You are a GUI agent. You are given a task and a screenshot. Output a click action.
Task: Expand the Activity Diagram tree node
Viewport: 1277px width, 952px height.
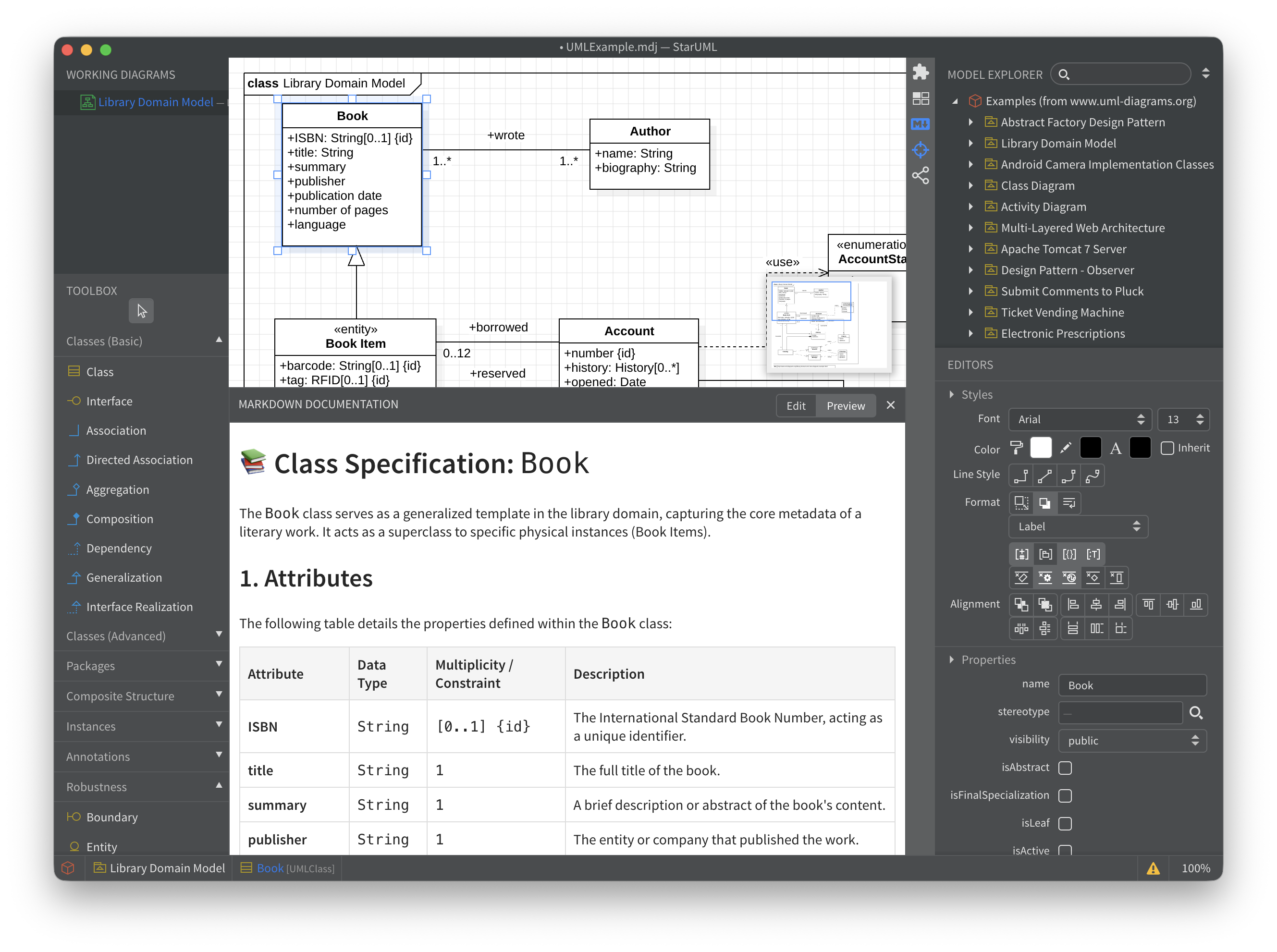971,207
